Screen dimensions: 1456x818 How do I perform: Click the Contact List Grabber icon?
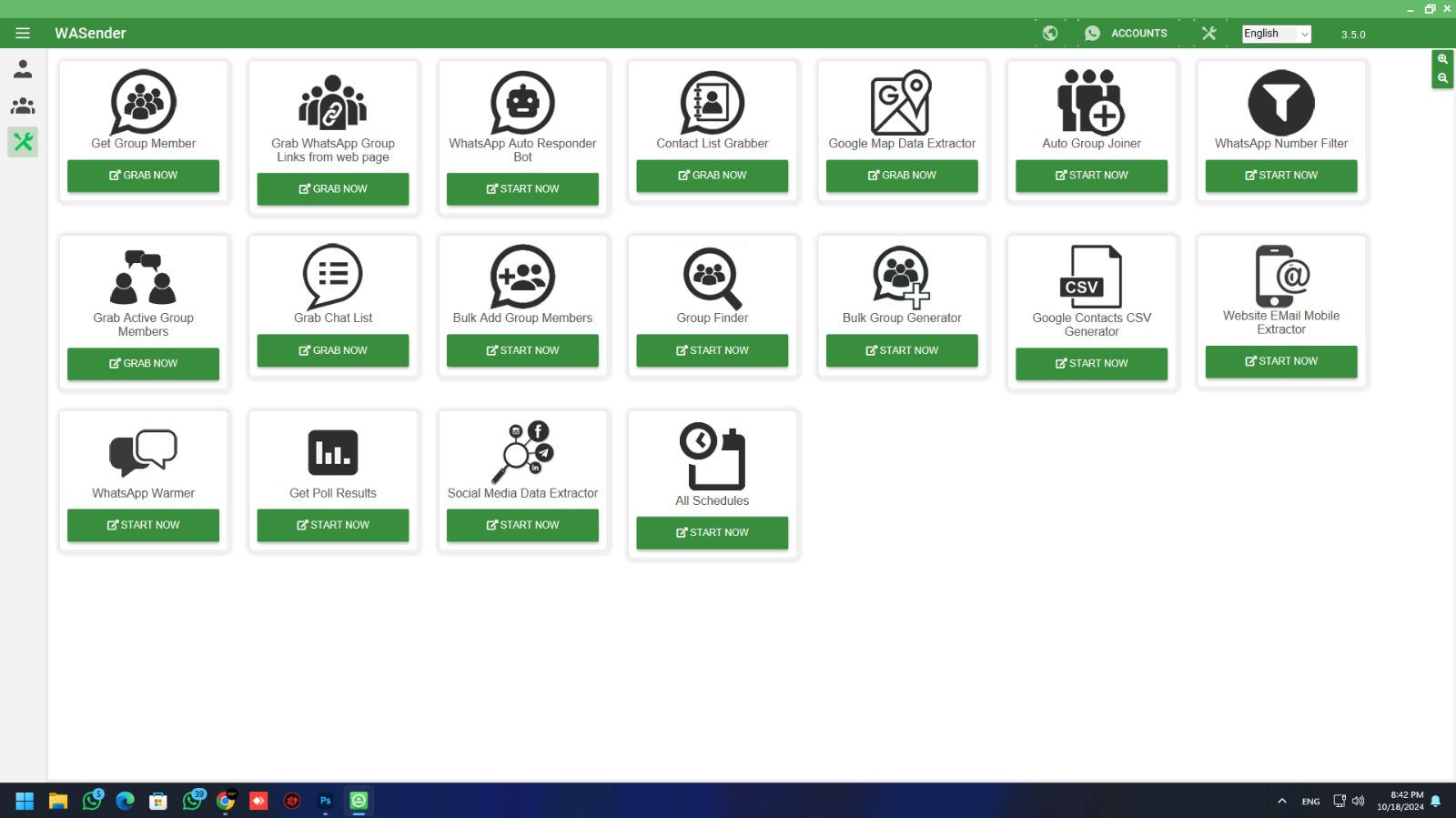coord(713,102)
